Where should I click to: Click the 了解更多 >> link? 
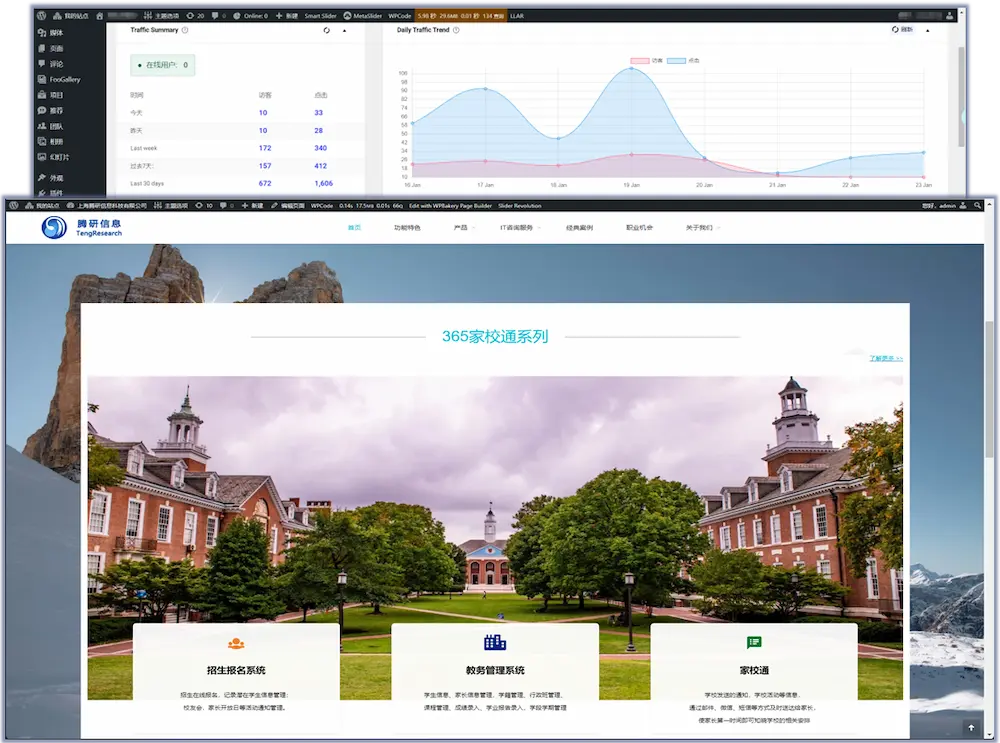pyautogui.click(x=885, y=358)
